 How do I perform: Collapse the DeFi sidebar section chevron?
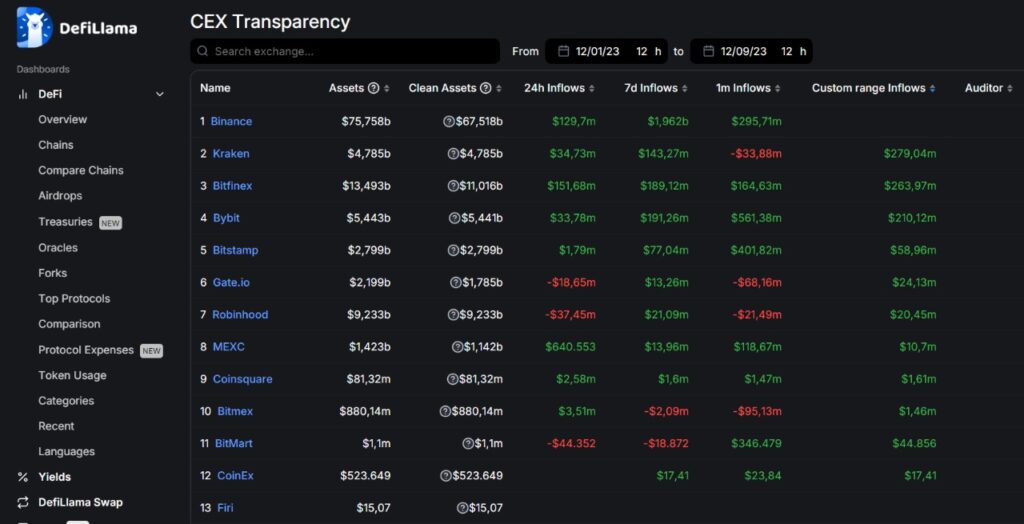tap(159, 94)
